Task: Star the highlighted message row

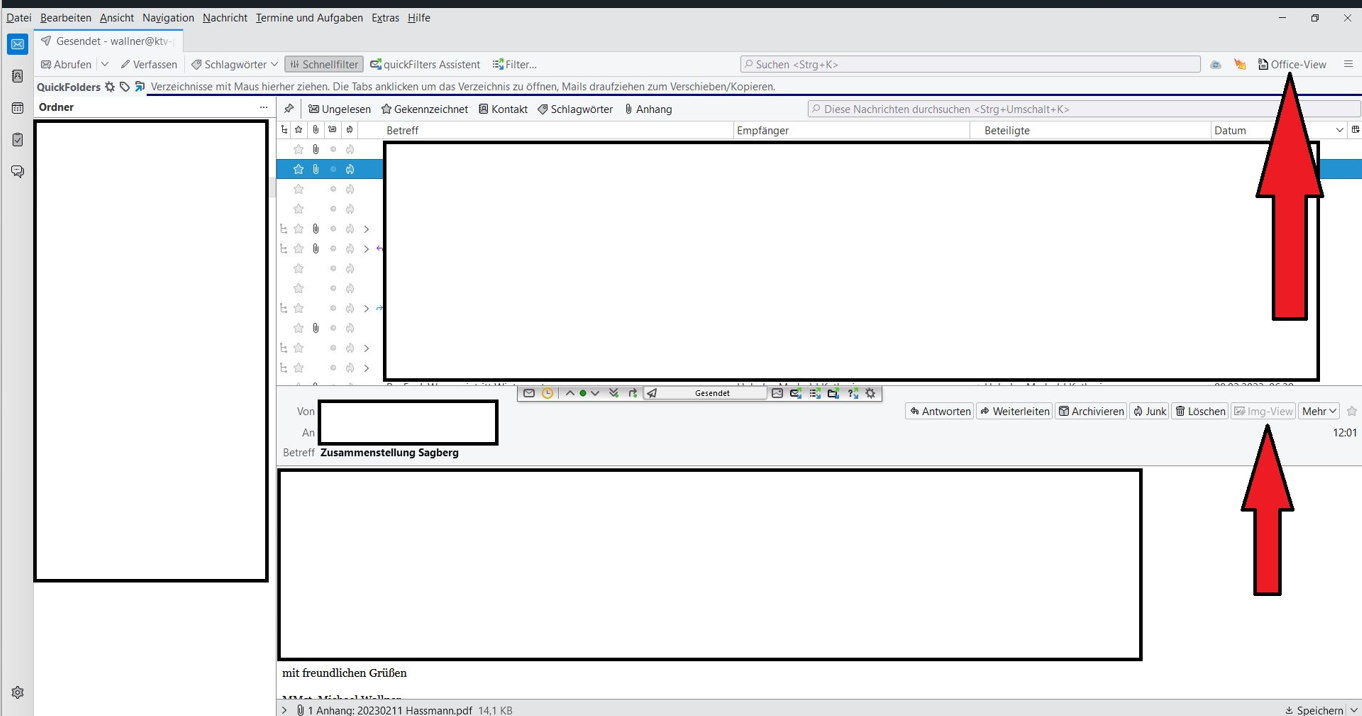Action: [x=298, y=169]
